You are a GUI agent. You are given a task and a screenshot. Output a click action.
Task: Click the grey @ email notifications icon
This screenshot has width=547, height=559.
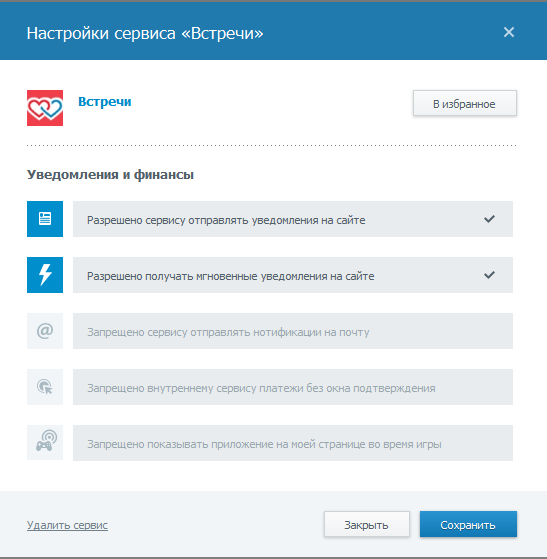pos(45,331)
